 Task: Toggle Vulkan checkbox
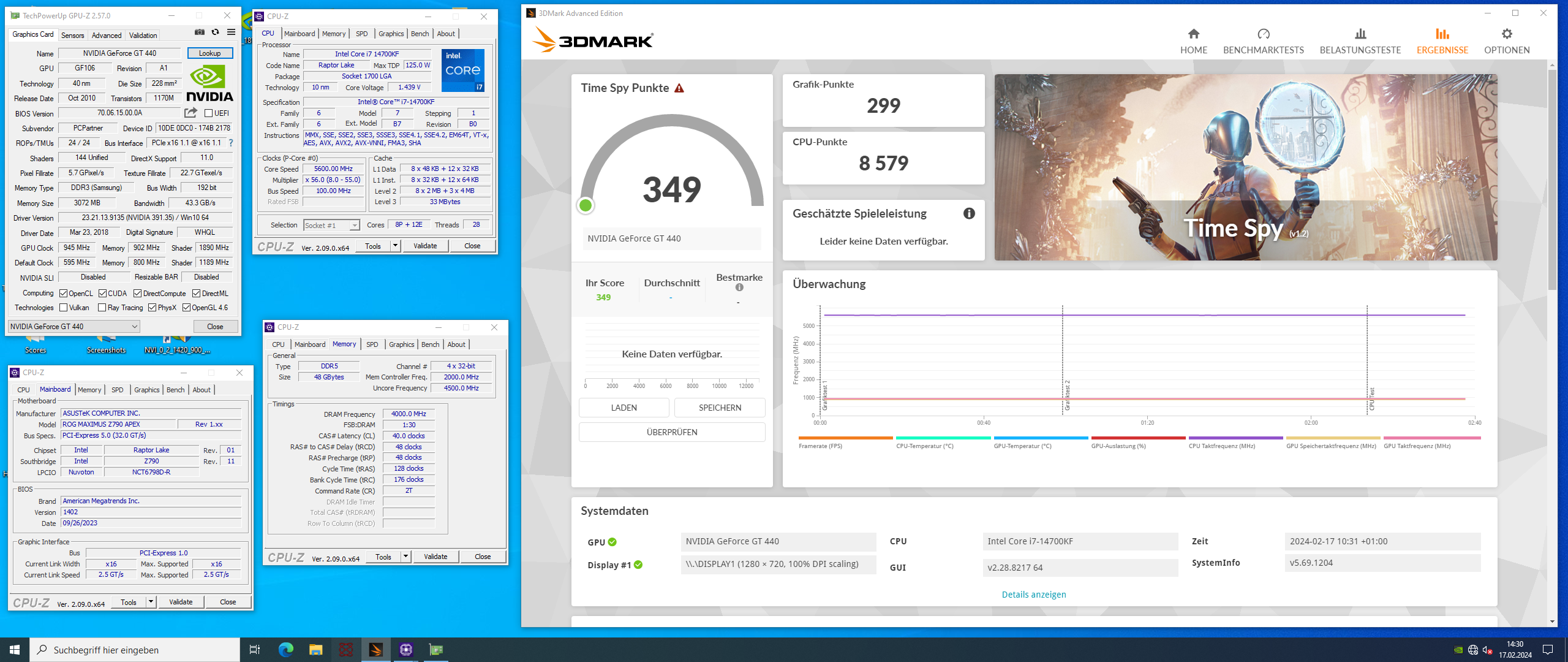point(63,308)
